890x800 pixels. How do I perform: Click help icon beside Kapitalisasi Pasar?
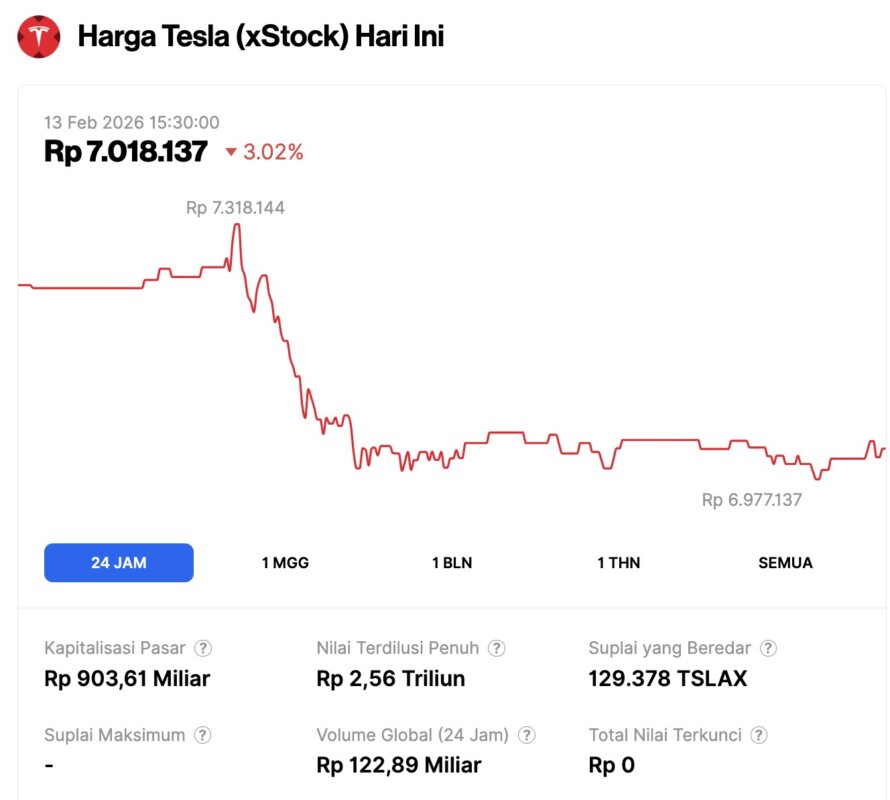tap(203, 648)
